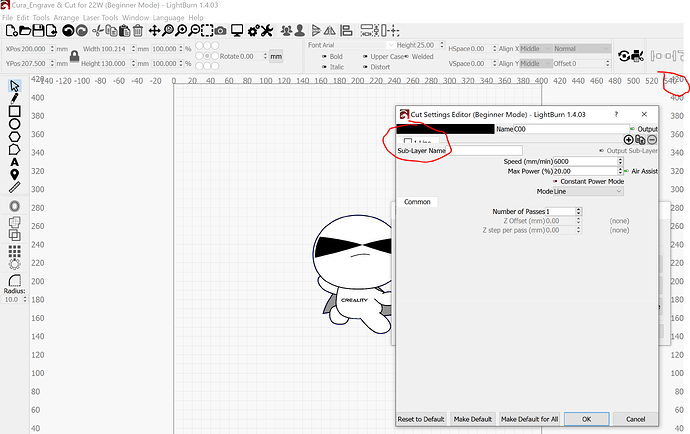Screen dimensions: 690x434
Task: Open a project with folder icon
Action: [x=25, y=30]
